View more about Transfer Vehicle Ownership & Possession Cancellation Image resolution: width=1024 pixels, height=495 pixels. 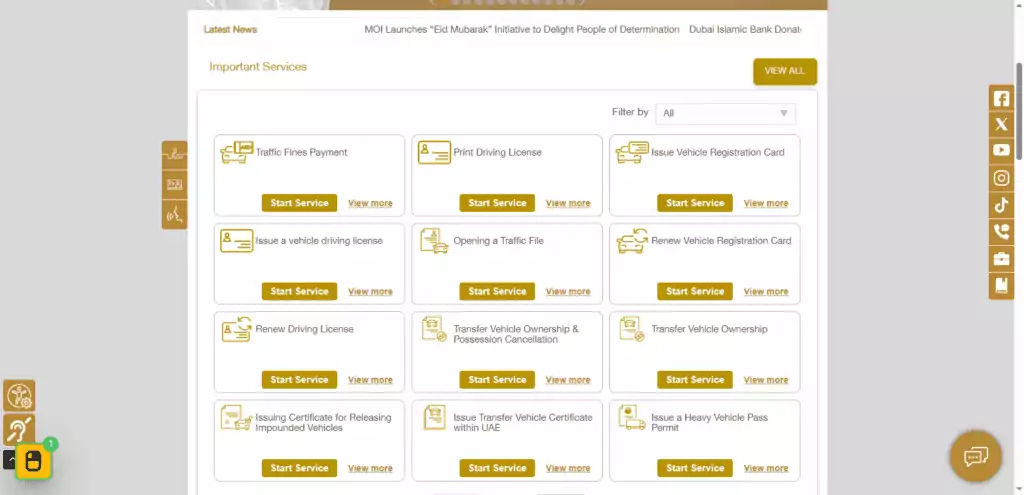568,379
